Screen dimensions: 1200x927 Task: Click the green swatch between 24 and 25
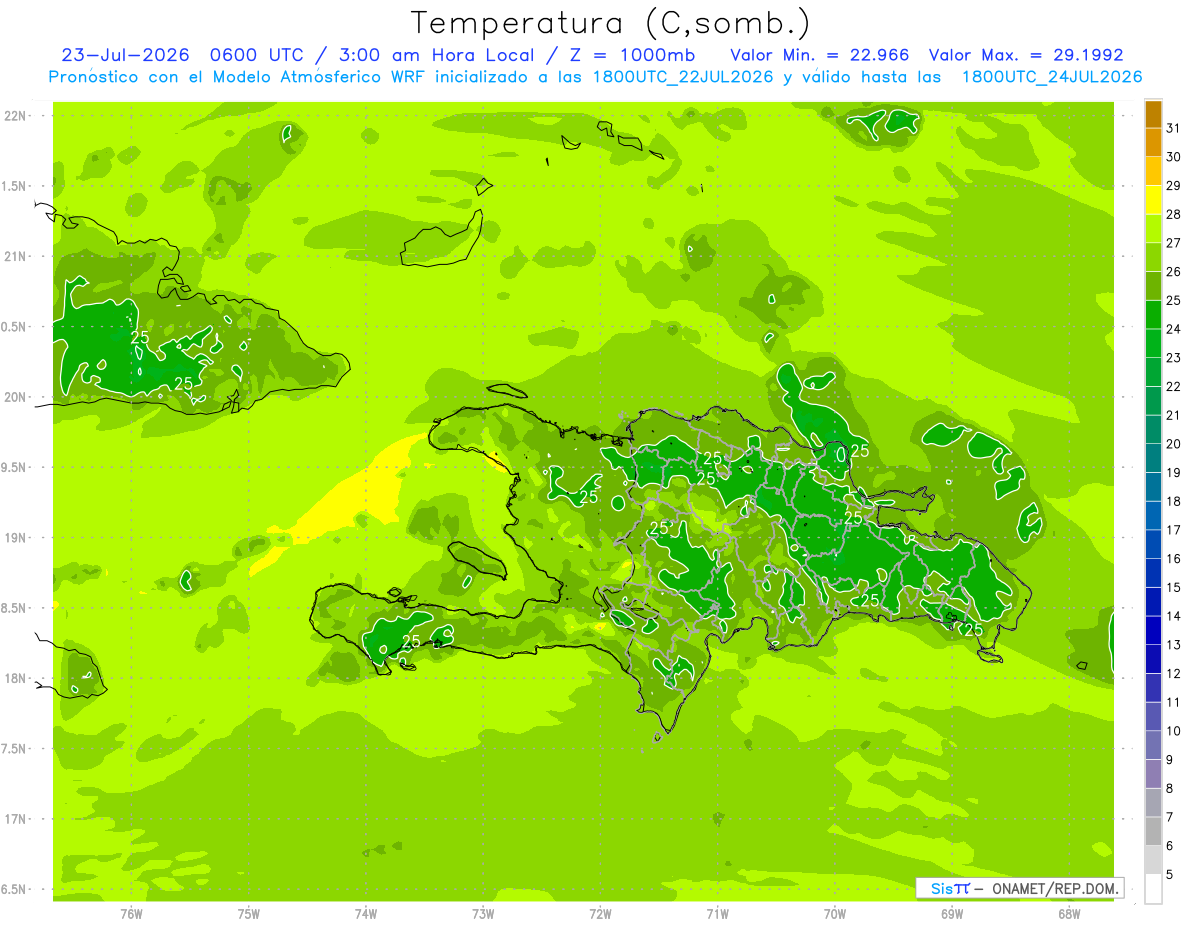click(x=1153, y=314)
